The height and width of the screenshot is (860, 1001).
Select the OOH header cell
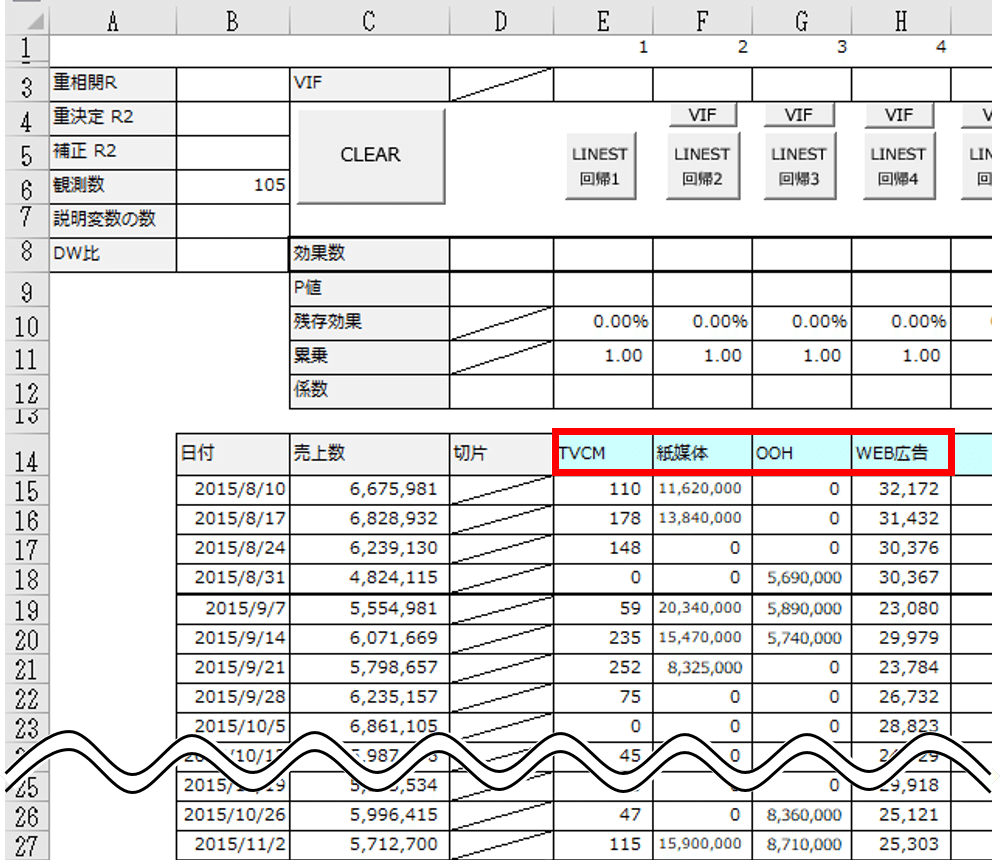coord(802,453)
